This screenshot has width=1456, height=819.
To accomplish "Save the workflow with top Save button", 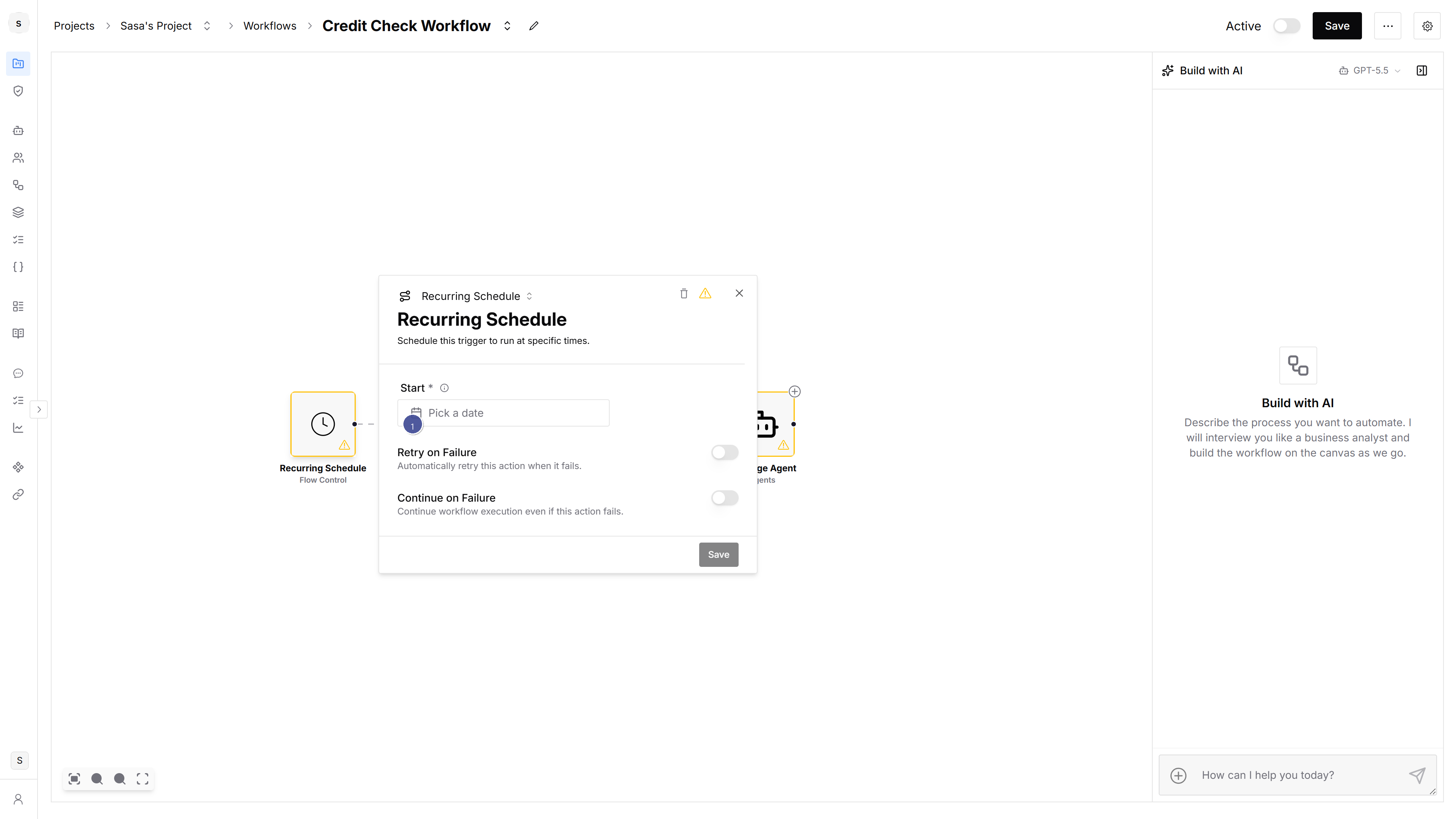I will coord(1337,26).
